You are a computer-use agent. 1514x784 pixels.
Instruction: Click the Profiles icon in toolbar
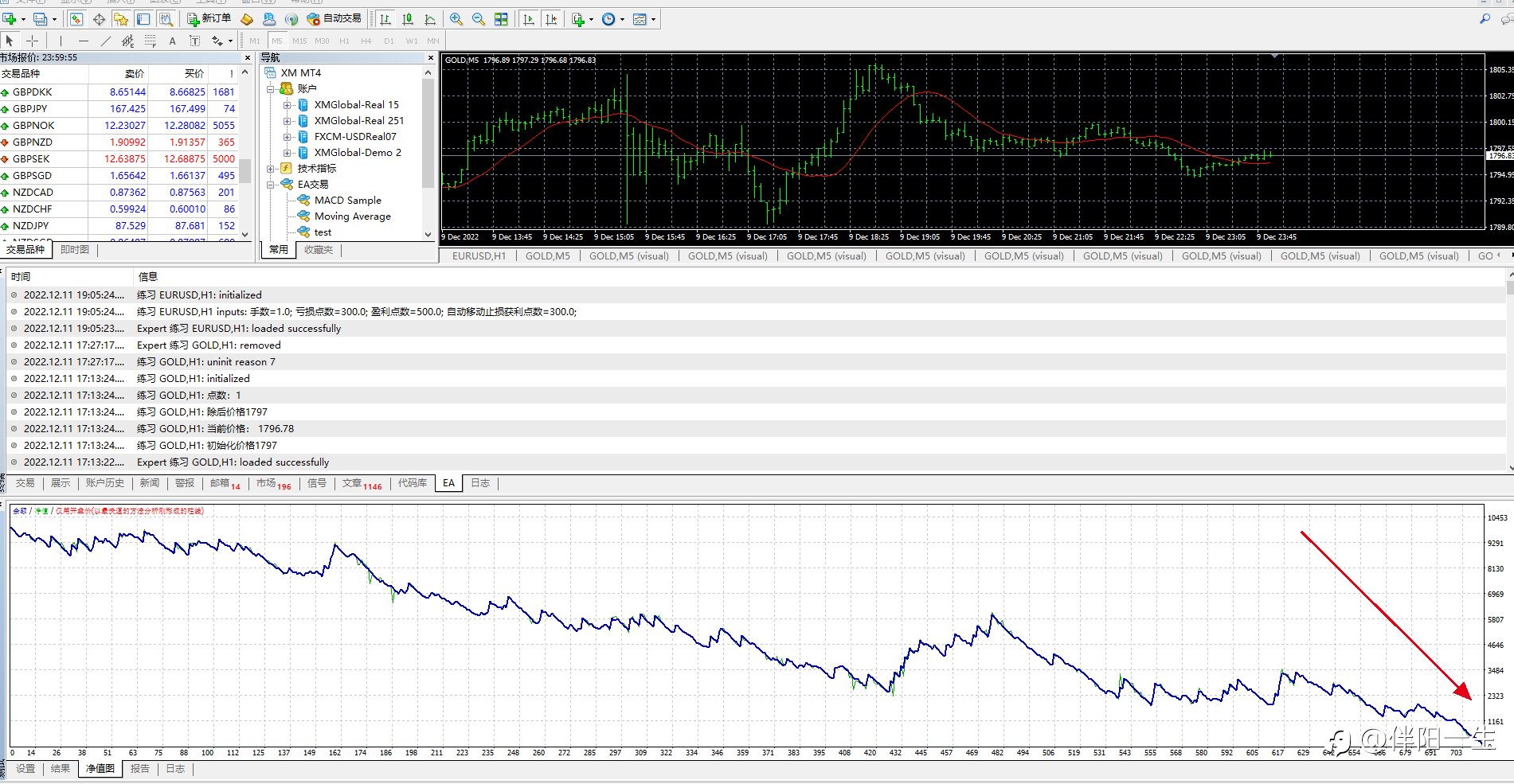[x=40, y=19]
